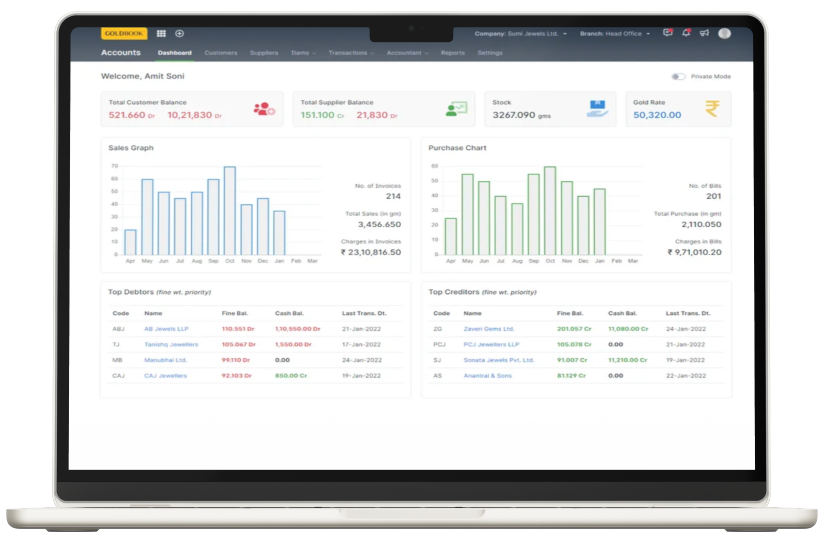This screenshot has width=829, height=543.
Task: Open the messages icon in header
Action: tap(668, 33)
